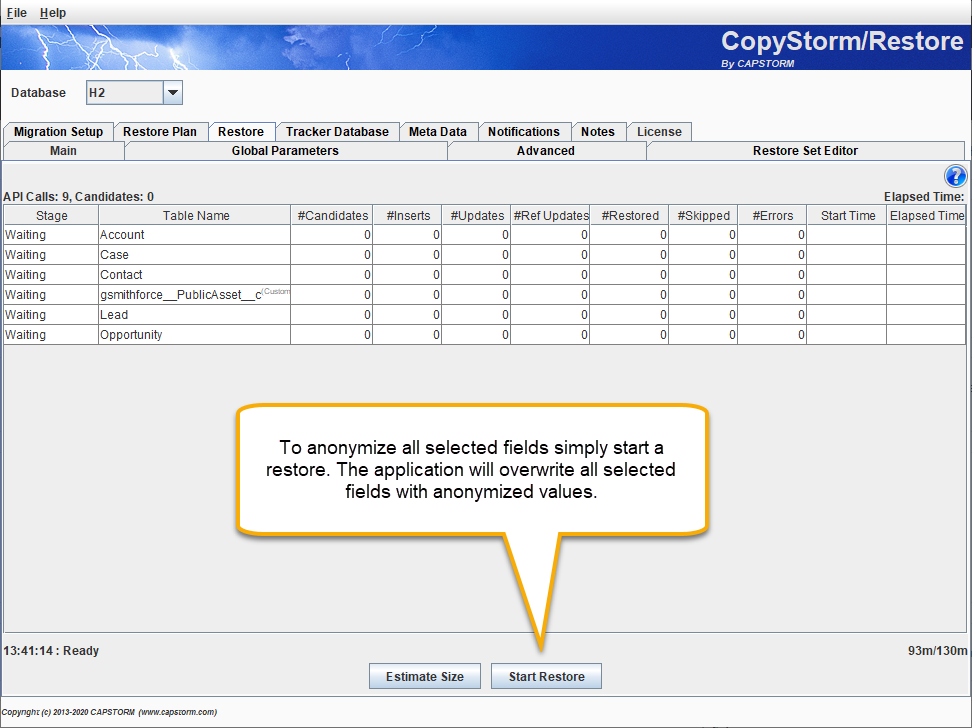Click the 13:41:14 Ready status message
The image size is (972, 728).
tap(51, 650)
